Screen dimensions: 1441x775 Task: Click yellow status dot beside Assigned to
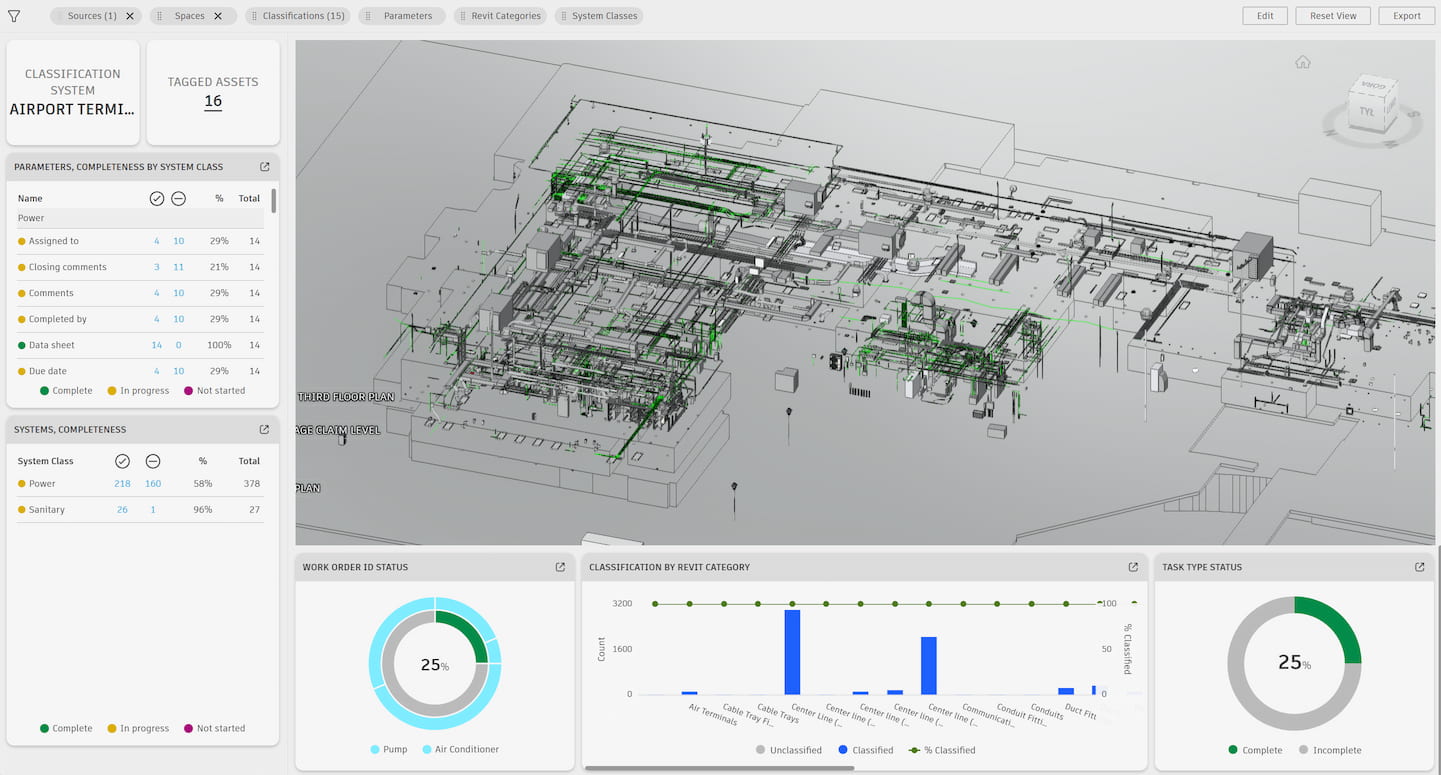22,241
